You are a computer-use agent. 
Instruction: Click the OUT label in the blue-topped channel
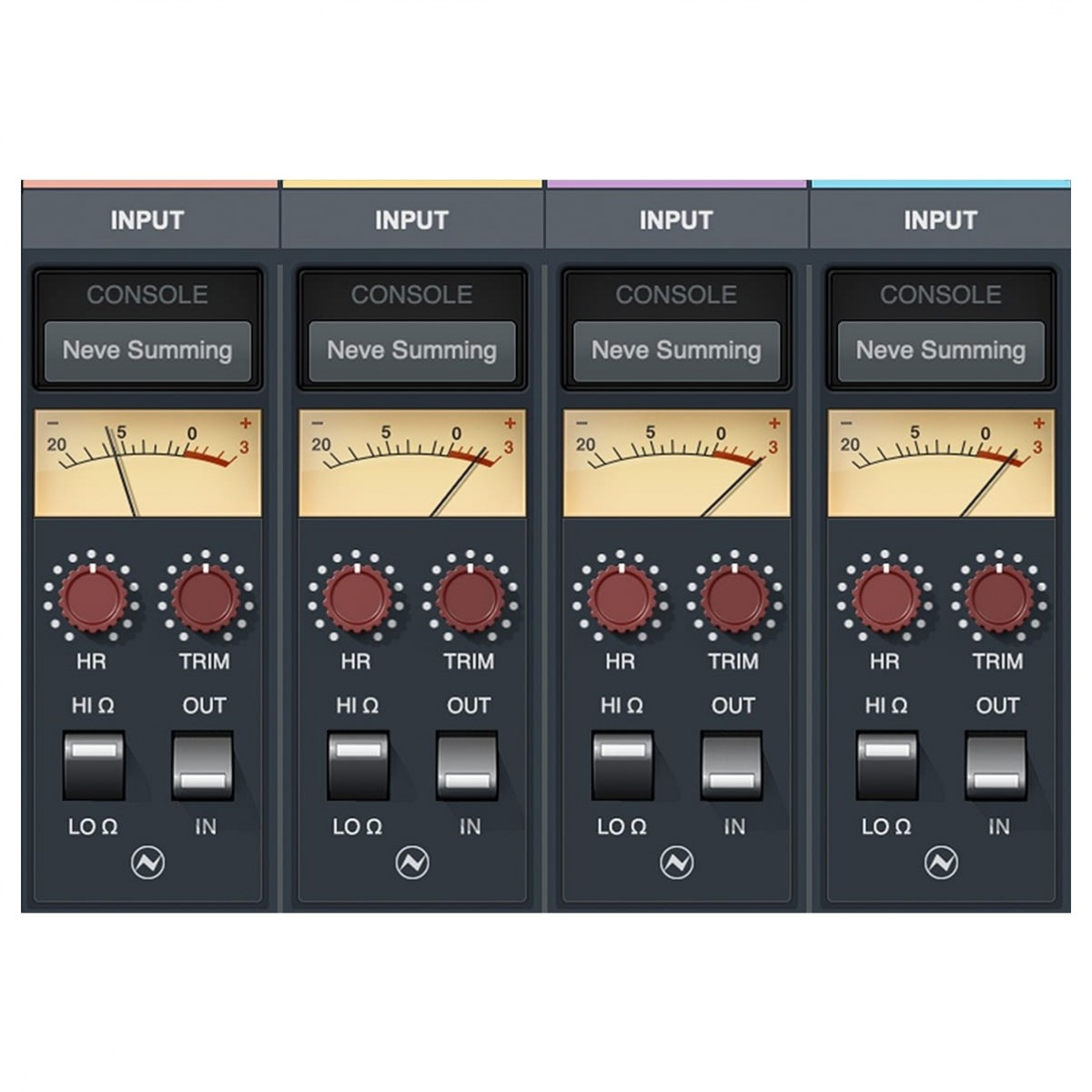coord(997,705)
